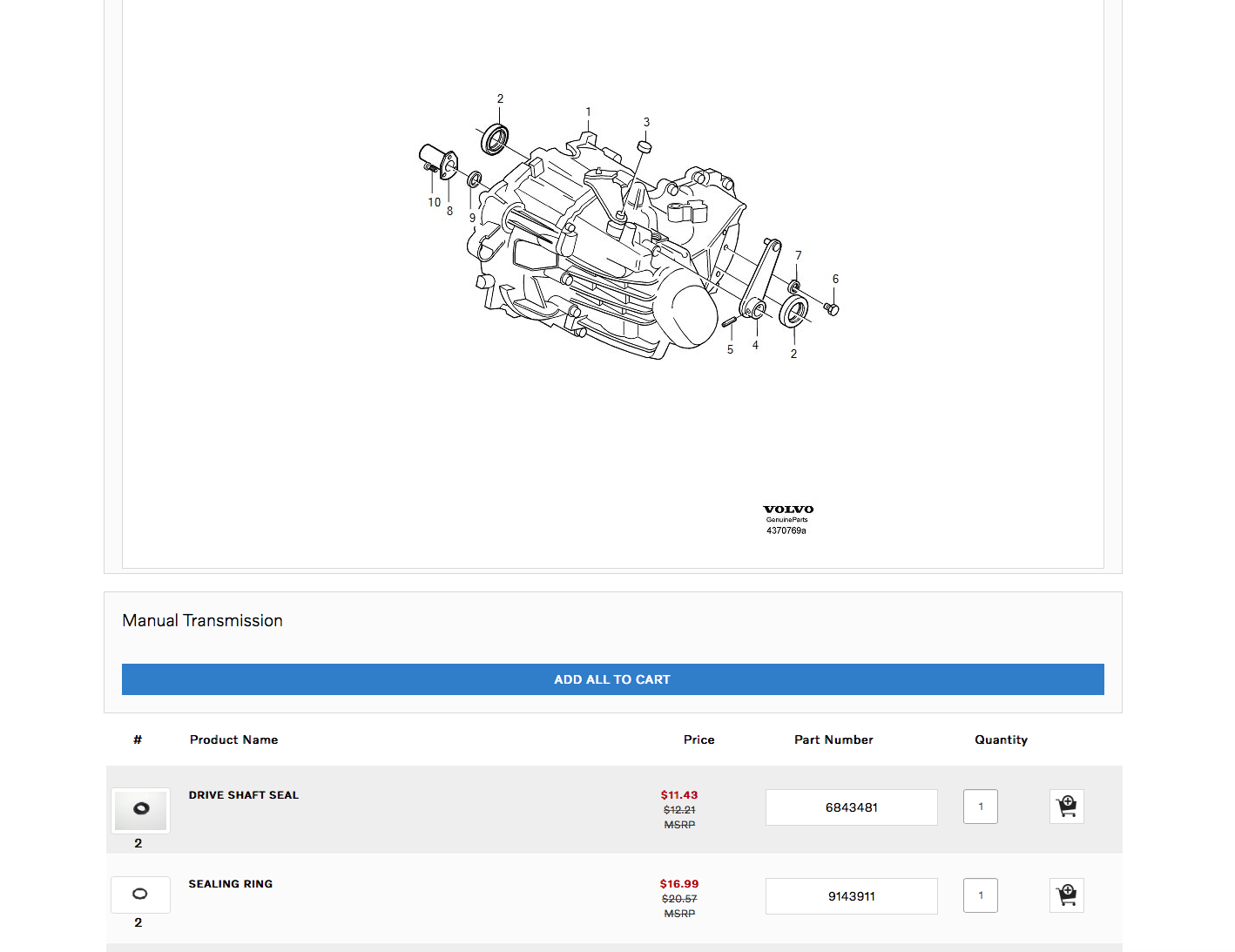This screenshot has height=952, width=1235.
Task: Click callout number 5 in the diagram
Action: (730, 350)
